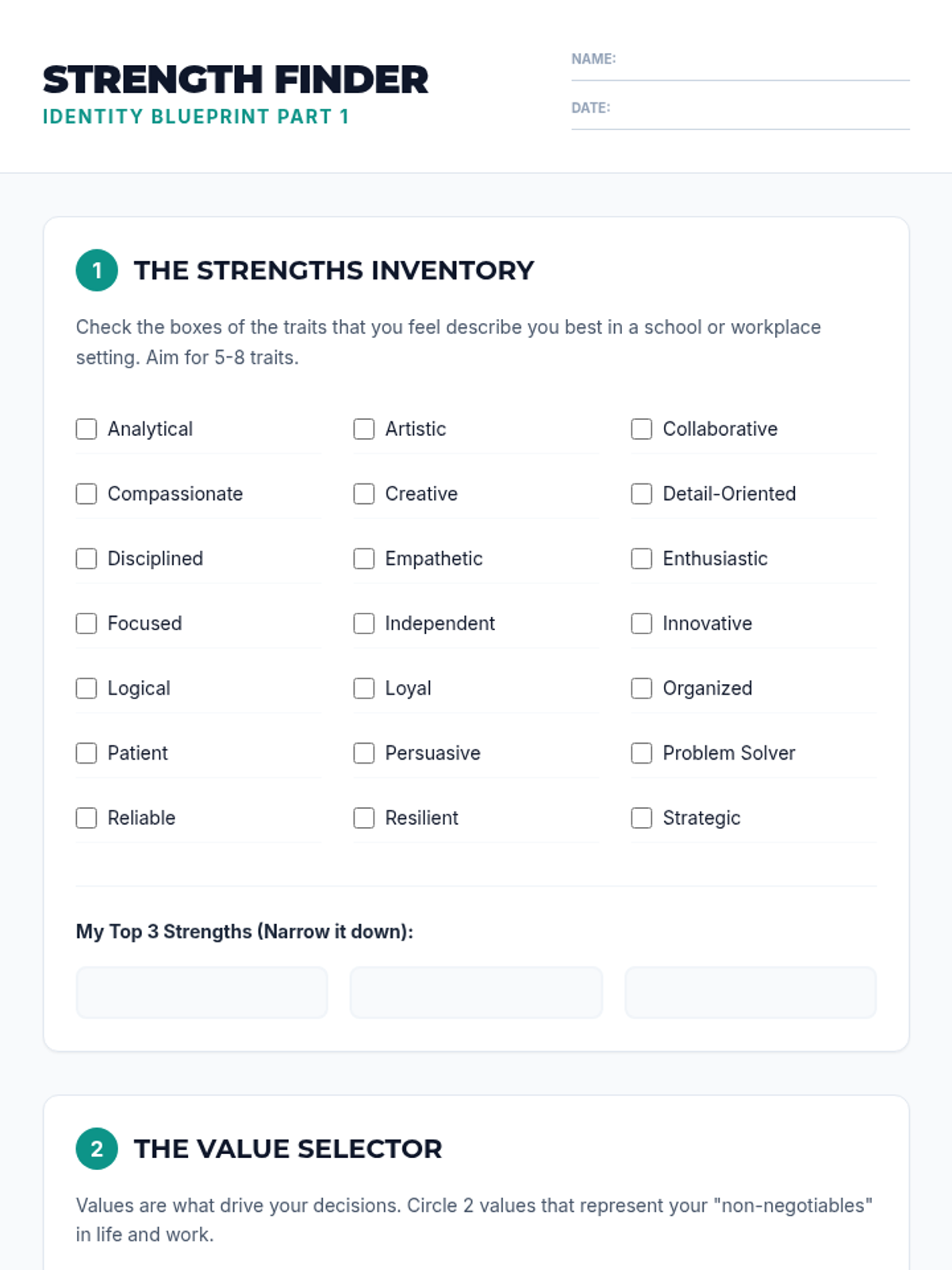
Task: Focus the first Top 3 Strengths field
Action: pos(202,992)
